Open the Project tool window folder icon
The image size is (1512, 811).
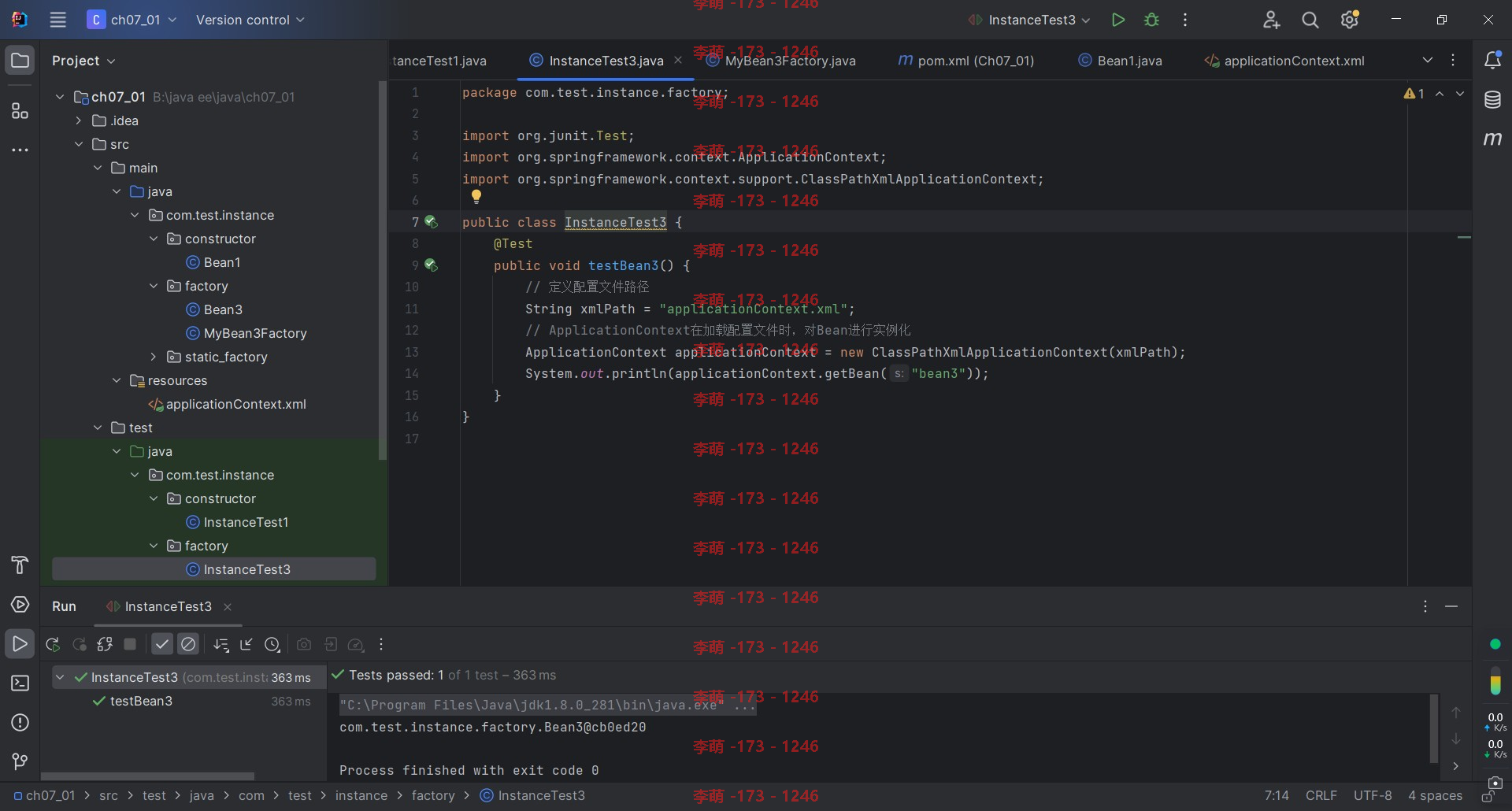click(x=20, y=61)
